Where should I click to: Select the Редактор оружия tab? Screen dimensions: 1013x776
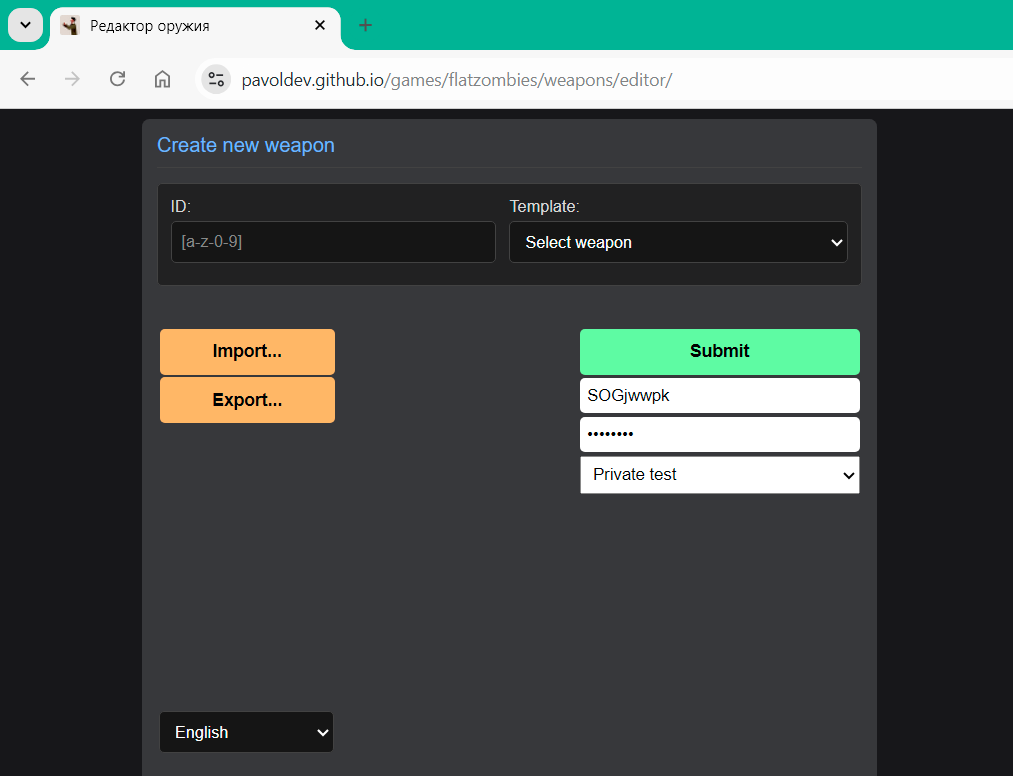pyautogui.click(x=195, y=26)
